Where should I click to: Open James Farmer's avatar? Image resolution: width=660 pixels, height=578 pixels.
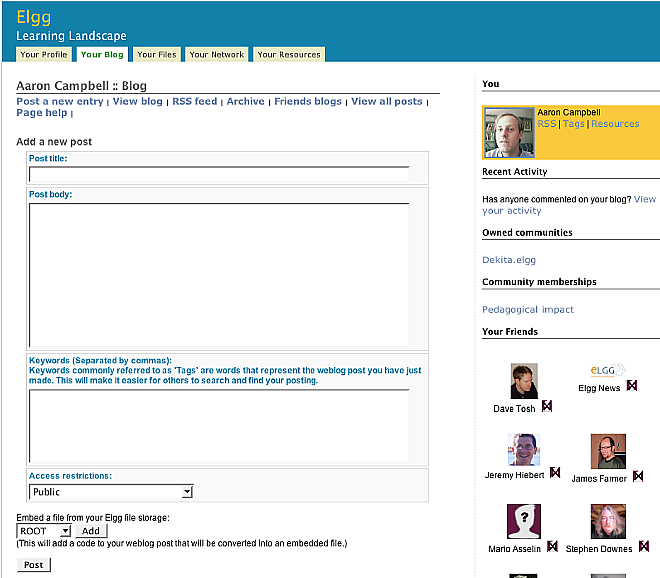coord(608,451)
